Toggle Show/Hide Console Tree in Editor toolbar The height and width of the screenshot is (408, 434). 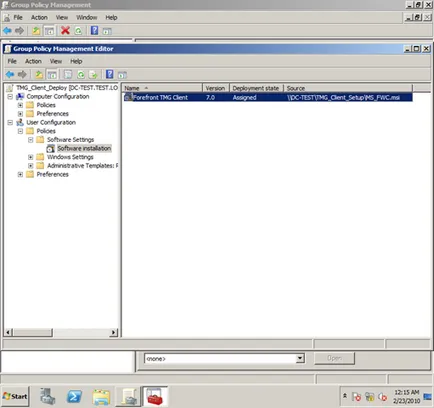(52, 75)
